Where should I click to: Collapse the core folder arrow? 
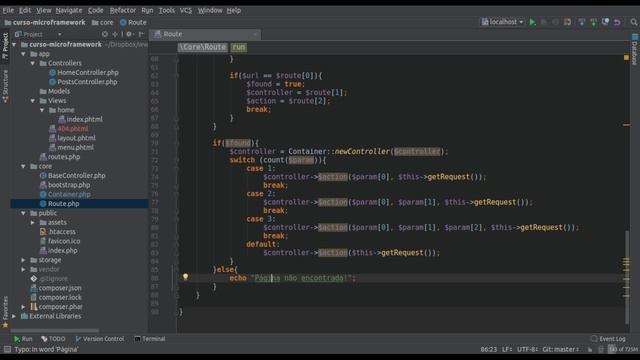24,167
